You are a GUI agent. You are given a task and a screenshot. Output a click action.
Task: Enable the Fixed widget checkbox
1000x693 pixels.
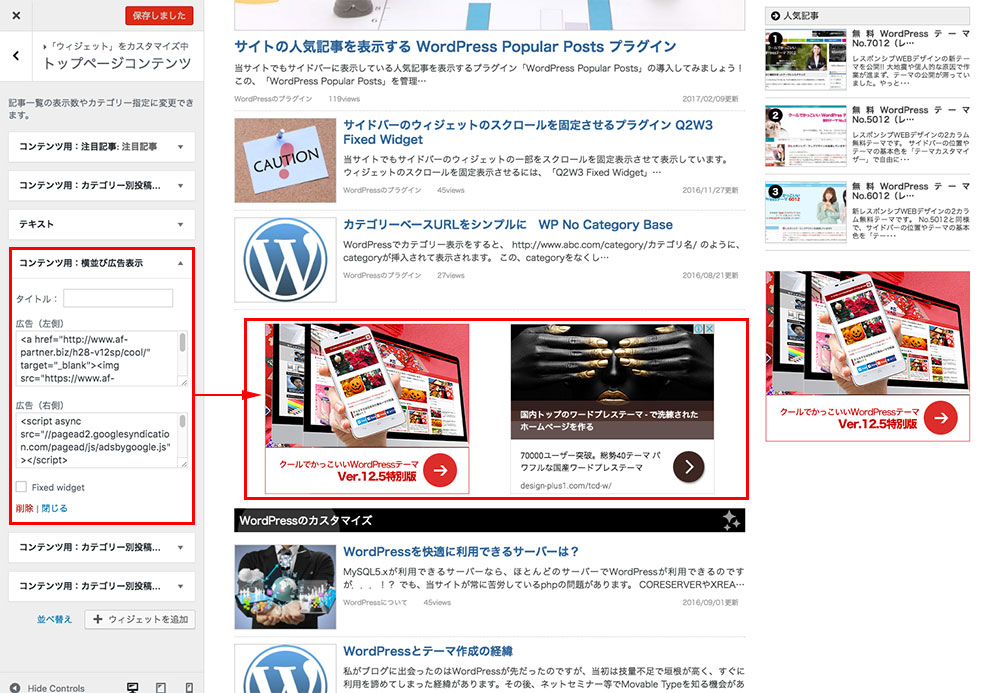click(21, 487)
